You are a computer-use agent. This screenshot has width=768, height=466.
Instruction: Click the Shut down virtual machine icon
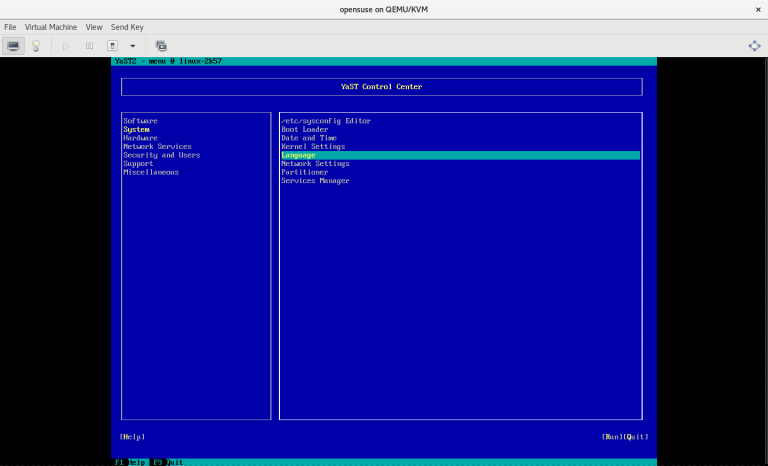point(112,46)
